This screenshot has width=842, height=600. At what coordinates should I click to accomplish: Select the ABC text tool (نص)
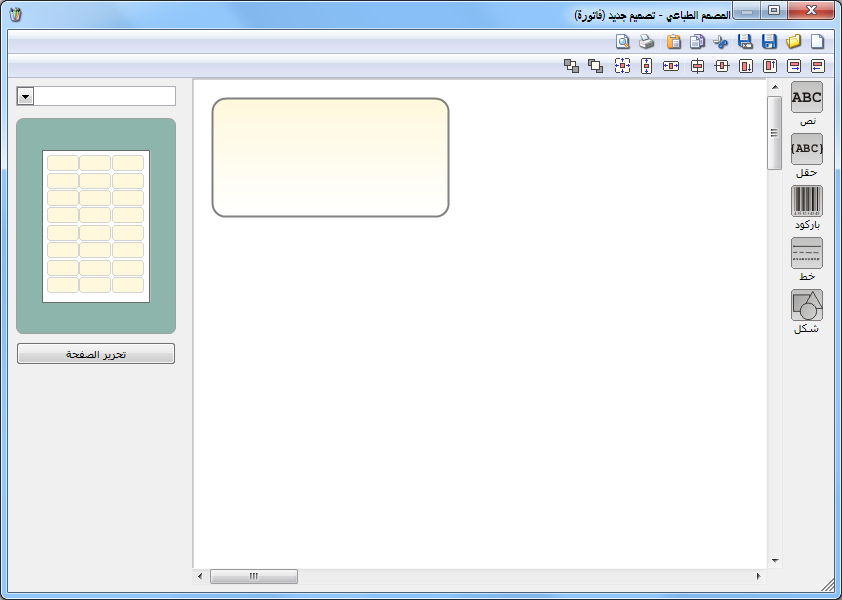807,97
